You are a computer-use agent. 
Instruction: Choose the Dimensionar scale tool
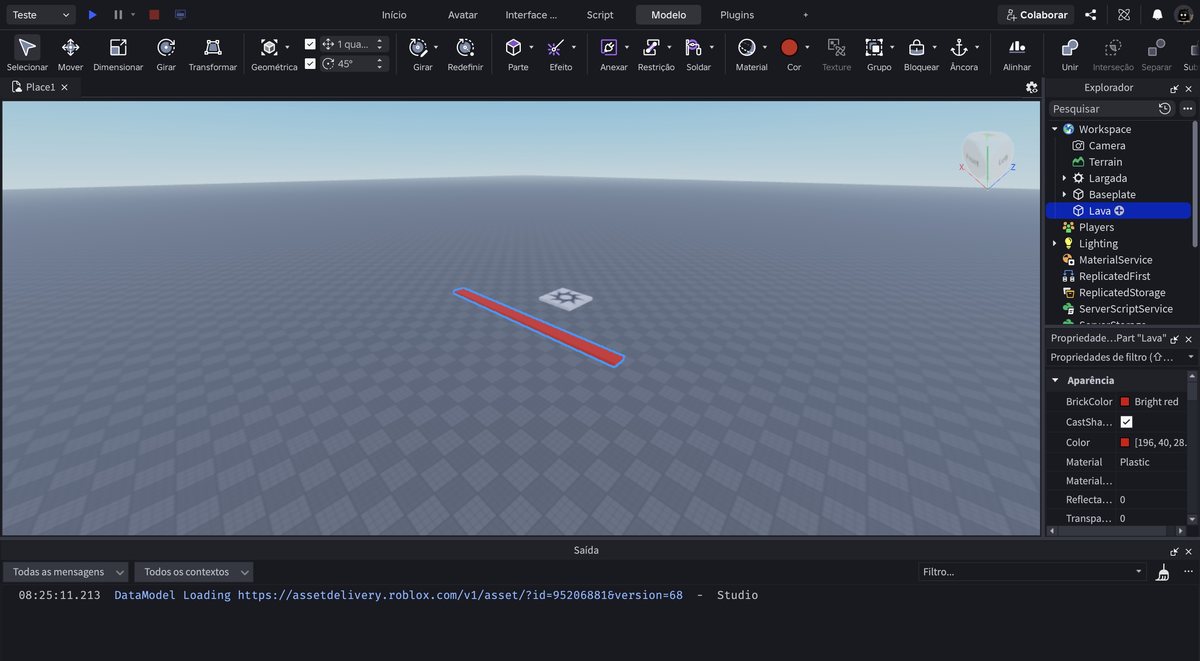click(x=118, y=52)
